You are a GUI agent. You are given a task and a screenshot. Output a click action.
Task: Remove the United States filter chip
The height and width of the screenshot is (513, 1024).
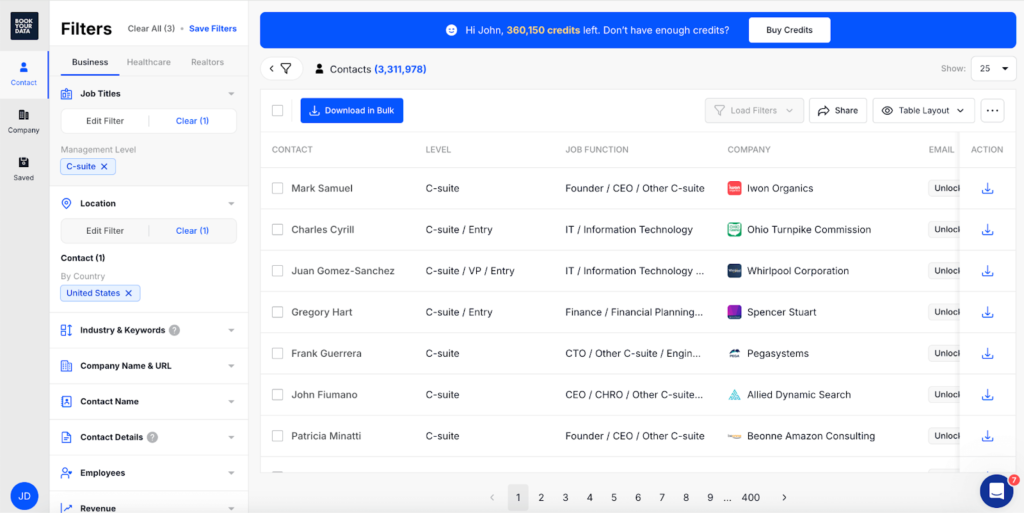[x=129, y=293]
